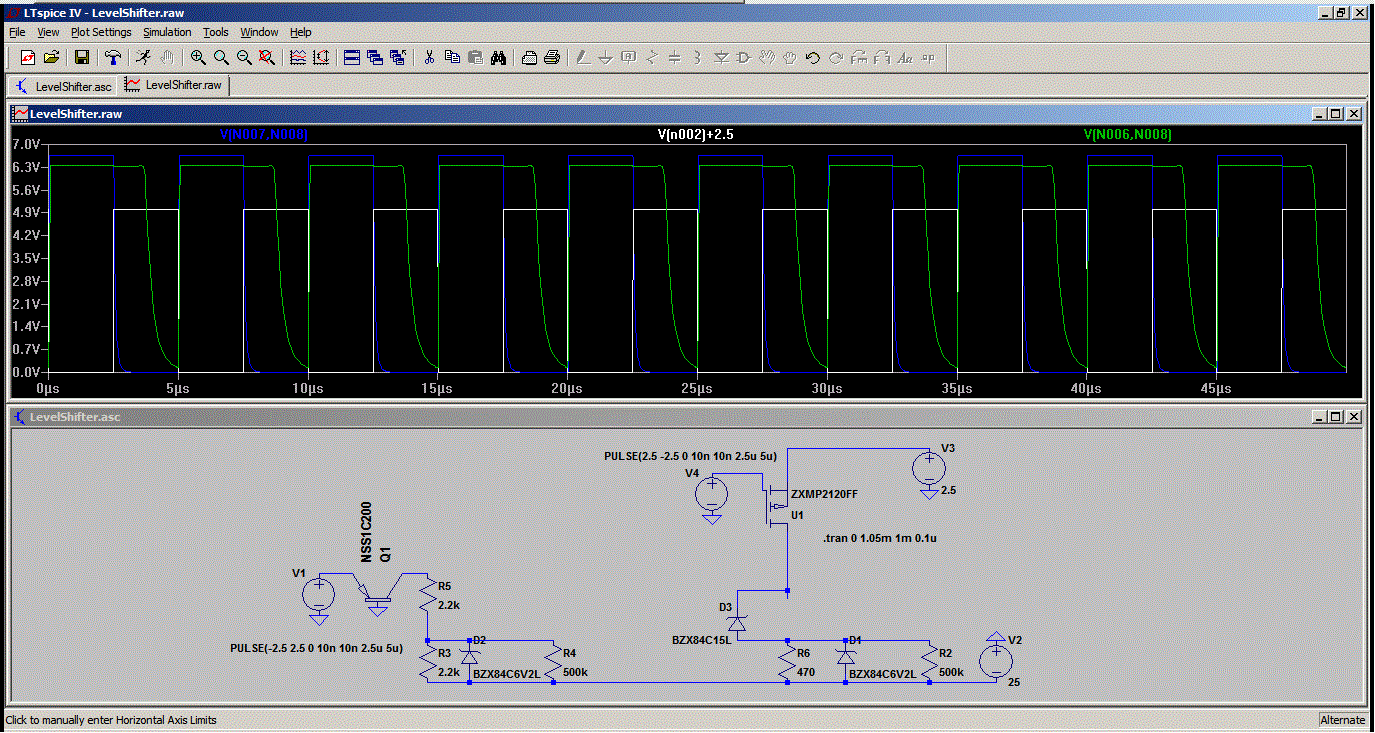Click resistor R4 500k value
1375x733 pixels.
575,672
